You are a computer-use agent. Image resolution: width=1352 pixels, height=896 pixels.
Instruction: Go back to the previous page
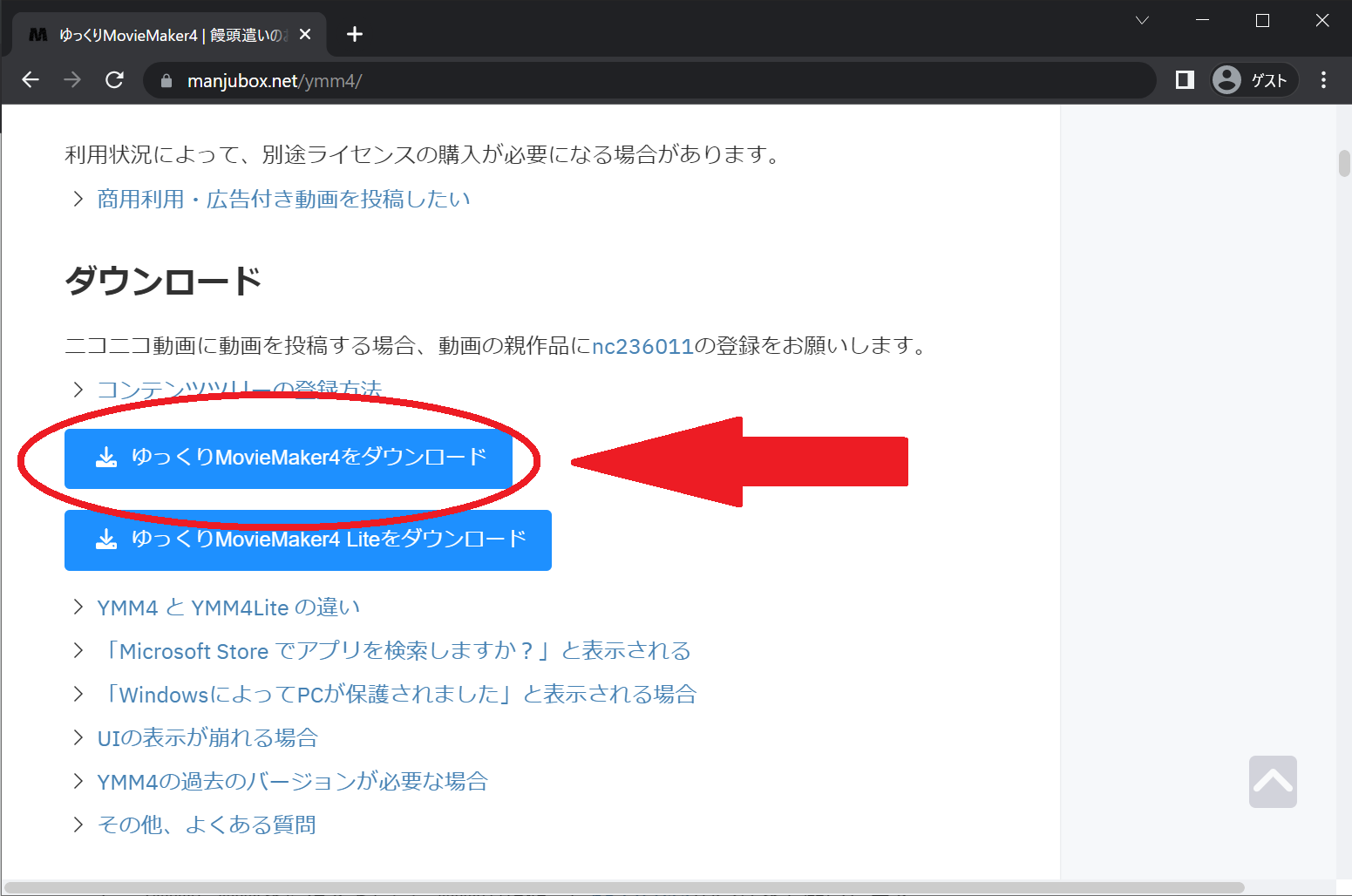point(31,80)
